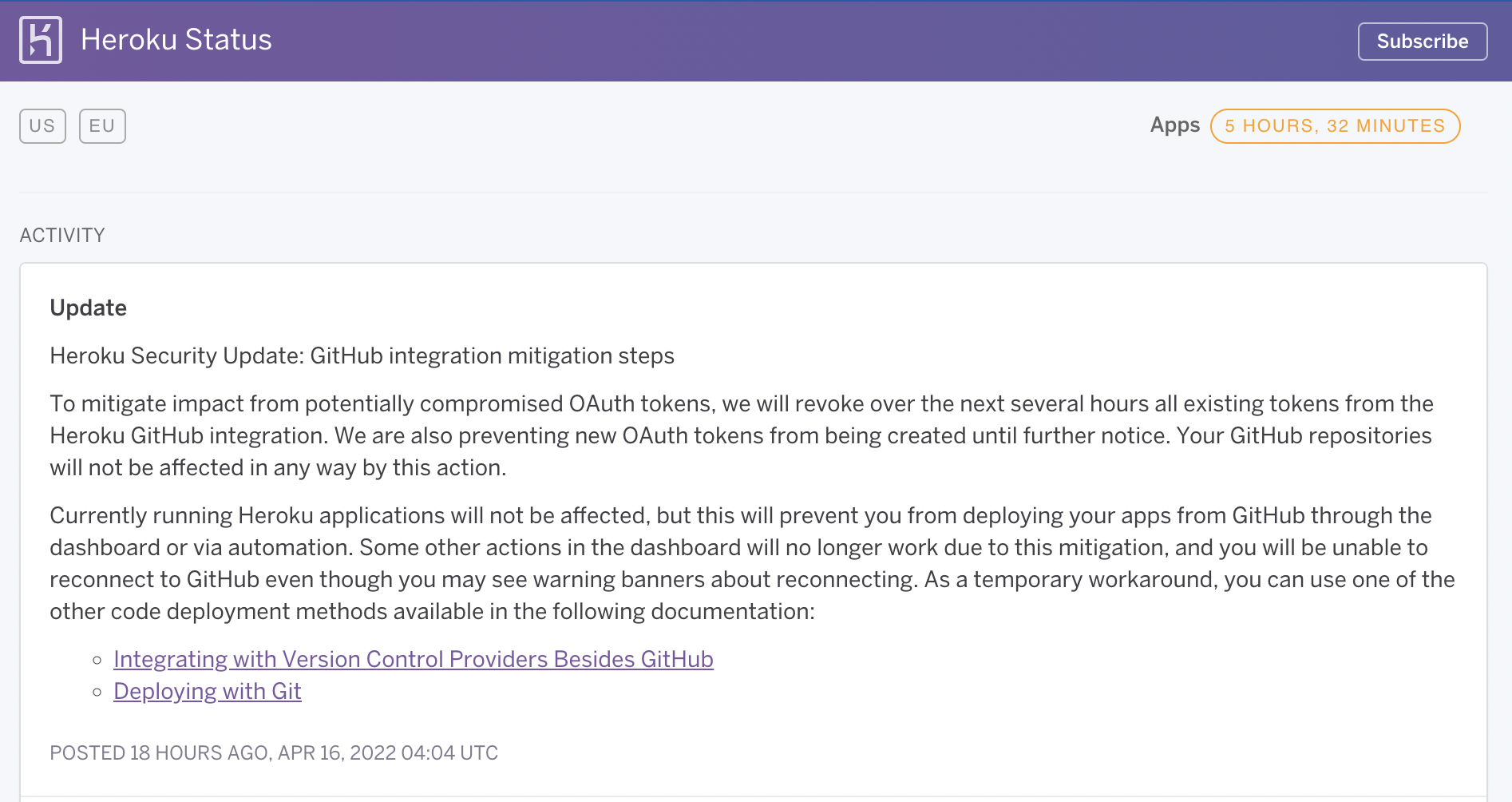
Task: Select the EU region filter
Action: (x=102, y=126)
